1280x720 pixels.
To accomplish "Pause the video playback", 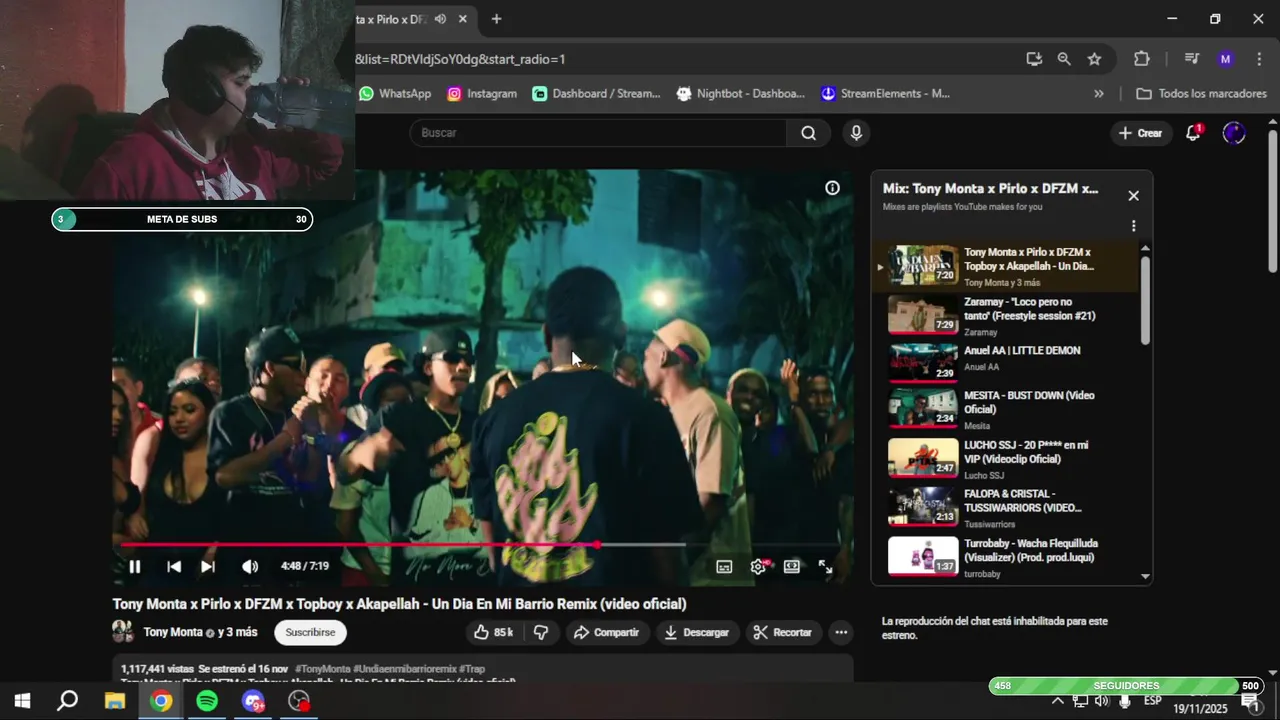I will click(134, 566).
